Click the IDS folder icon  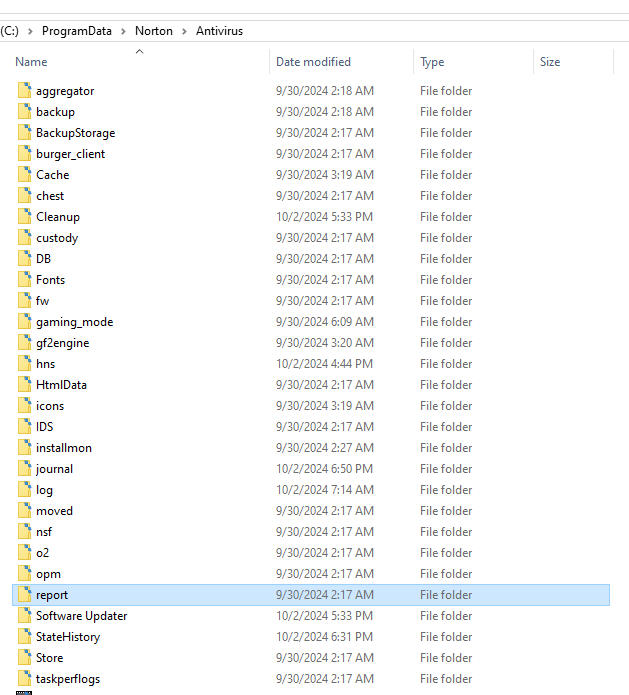pyautogui.click(x=25, y=426)
